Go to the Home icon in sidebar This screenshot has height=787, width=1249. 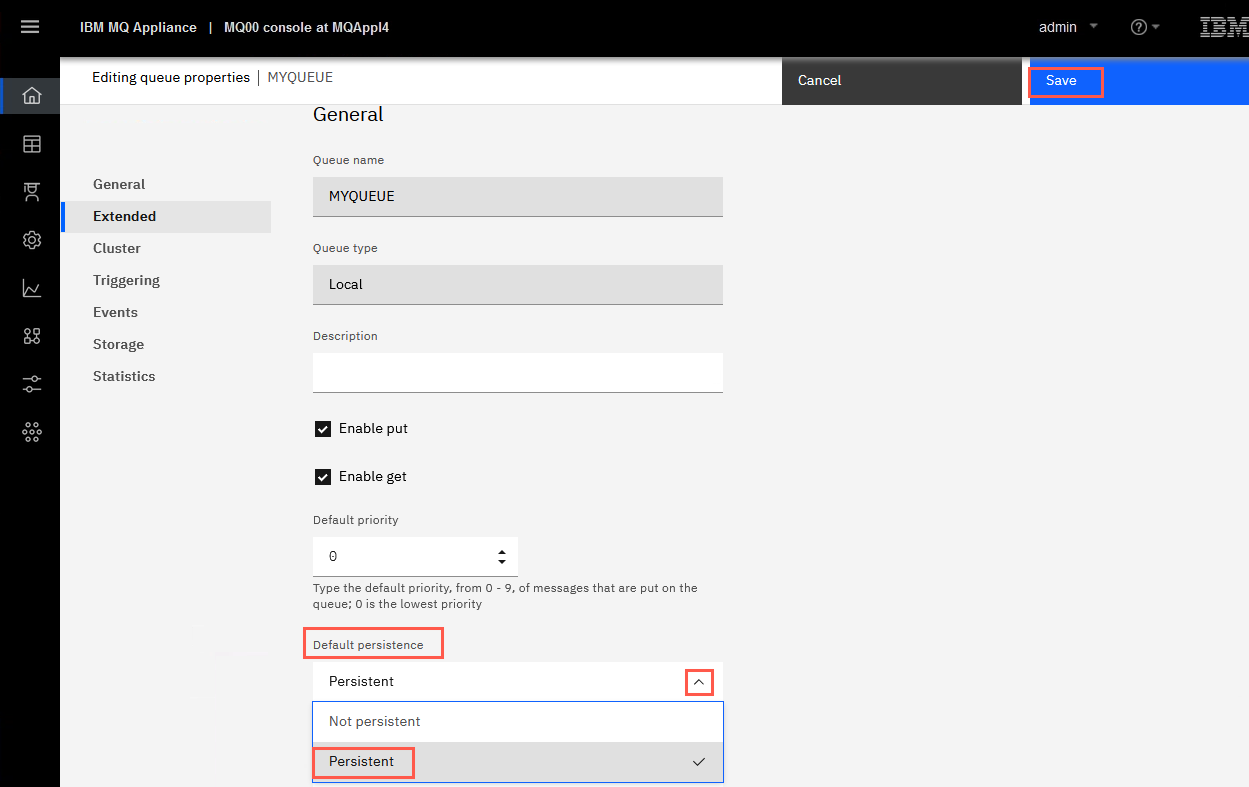tap(31, 96)
